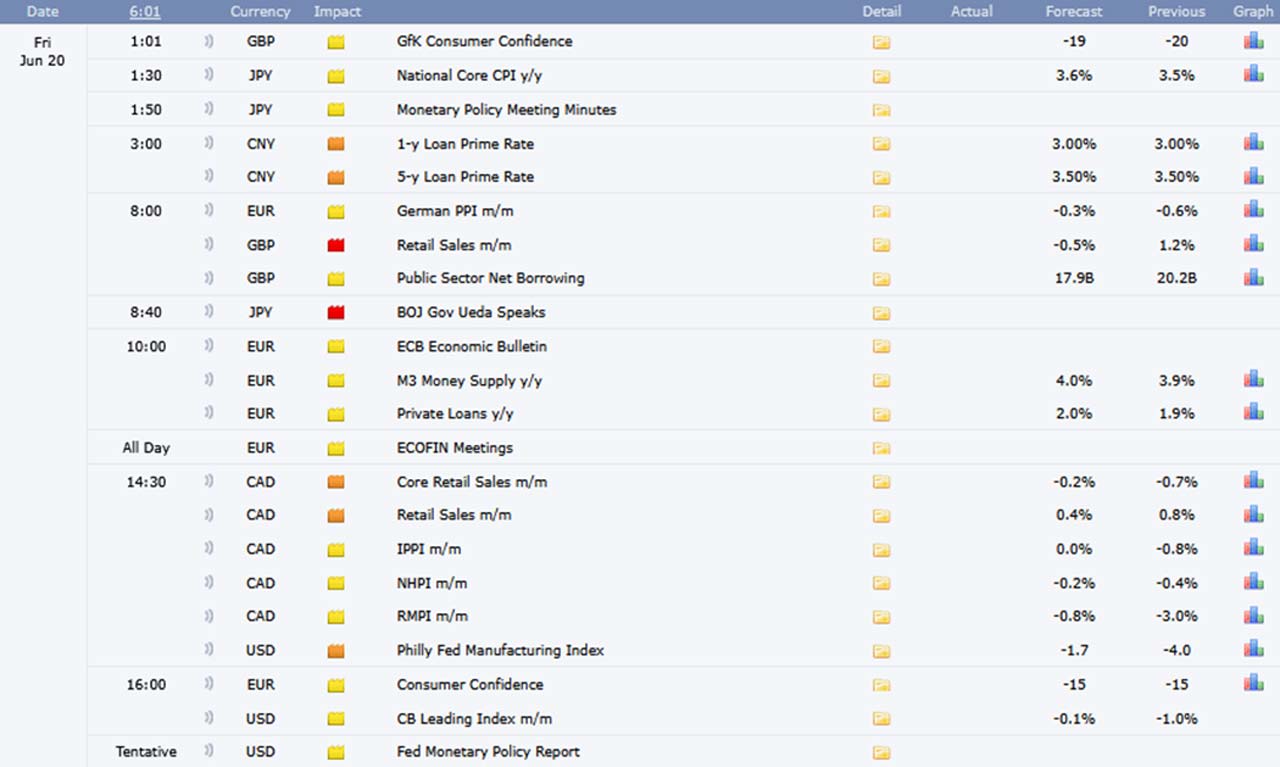Open detail folder for Fed Monetary Policy Report

tap(881, 752)
